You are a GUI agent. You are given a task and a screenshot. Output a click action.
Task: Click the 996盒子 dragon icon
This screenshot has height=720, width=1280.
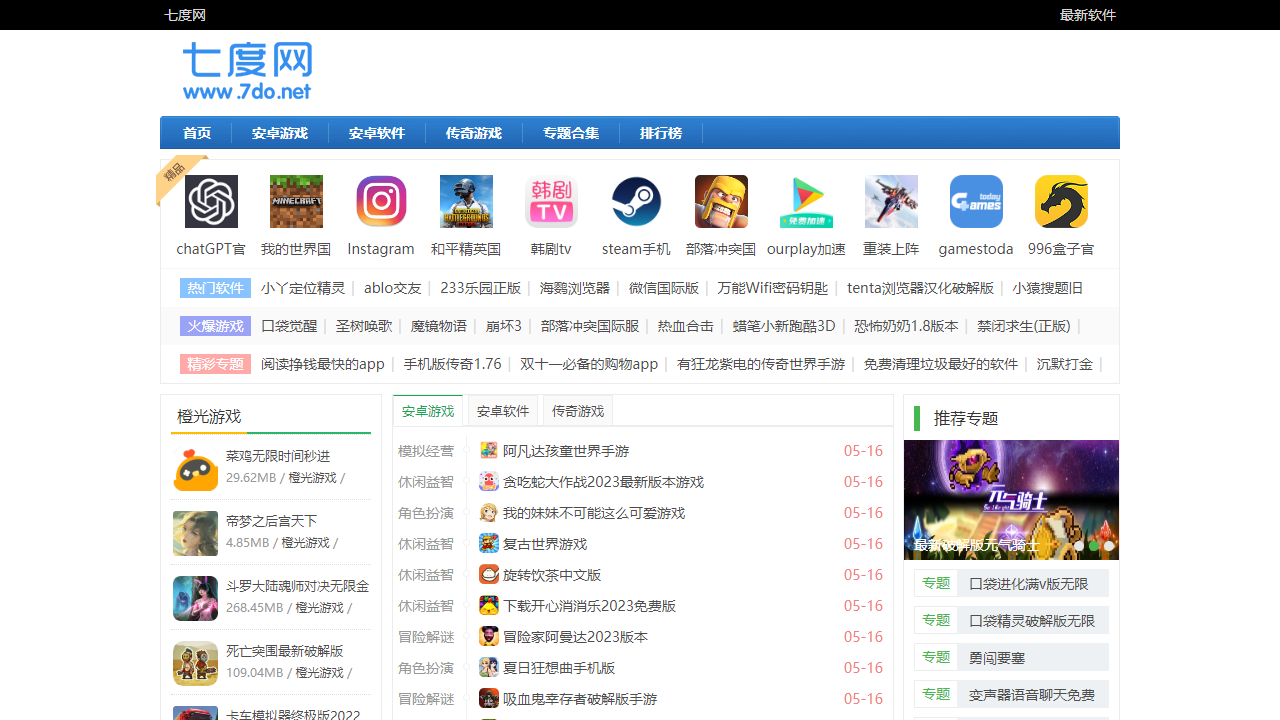coord(1061,202)
